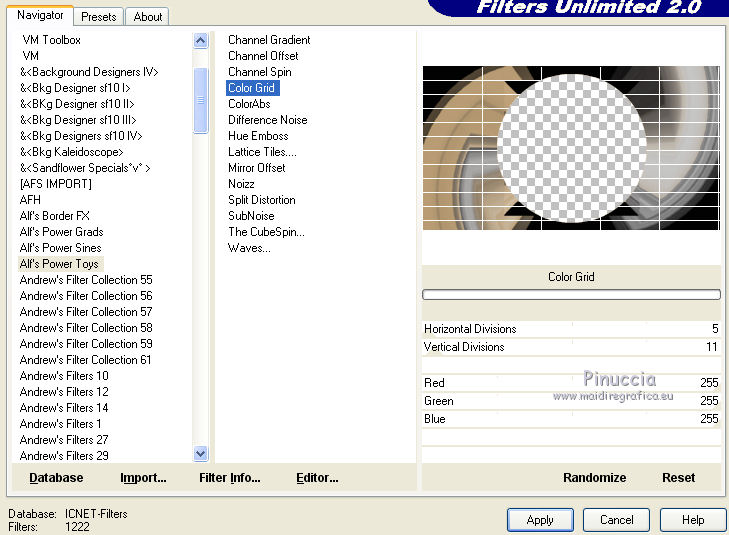Reset filter parameters
This screenshot has height=535, width=729.
(678, 477)
